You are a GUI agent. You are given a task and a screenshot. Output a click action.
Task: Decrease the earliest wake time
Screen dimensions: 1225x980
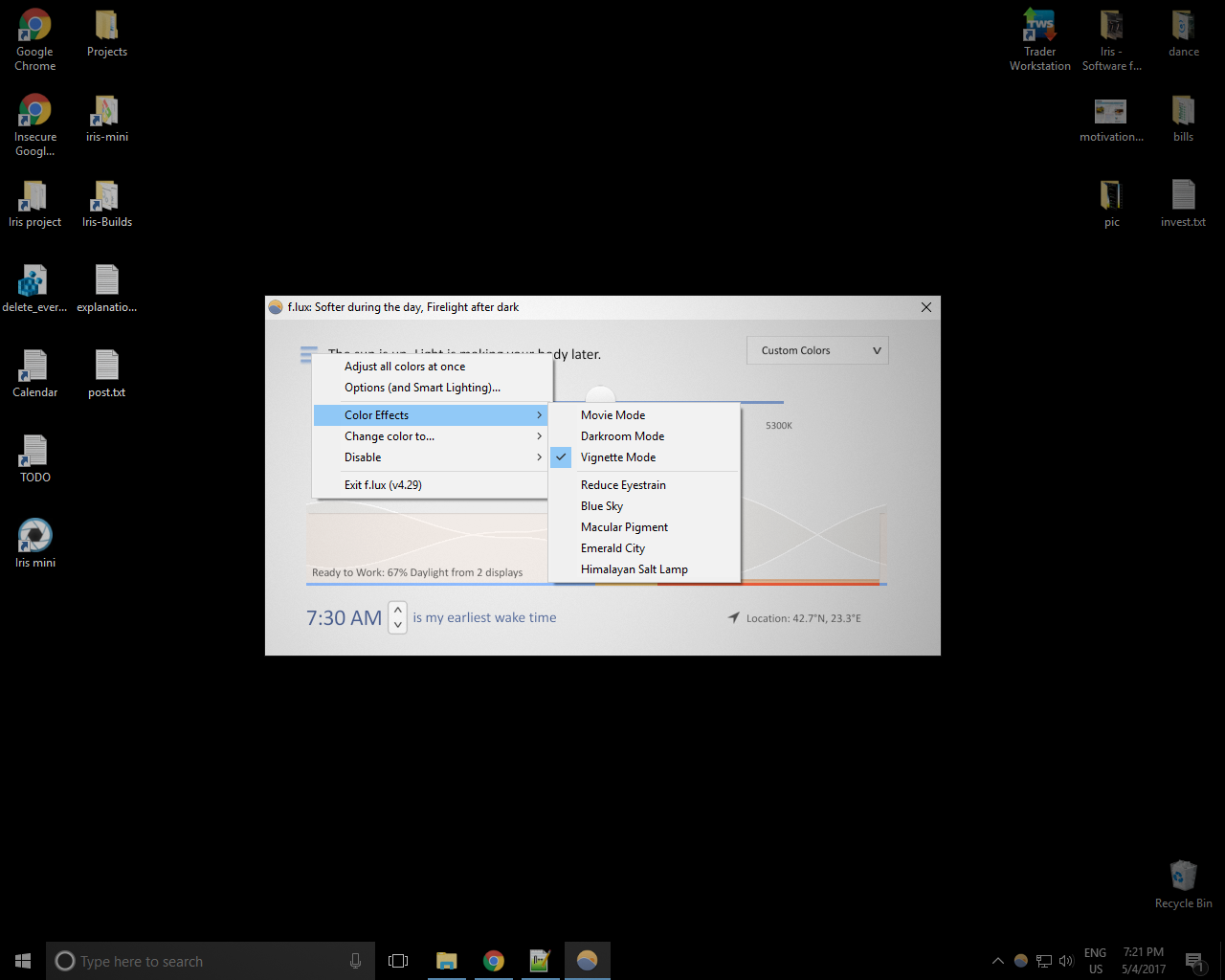[x=398, y=625]
